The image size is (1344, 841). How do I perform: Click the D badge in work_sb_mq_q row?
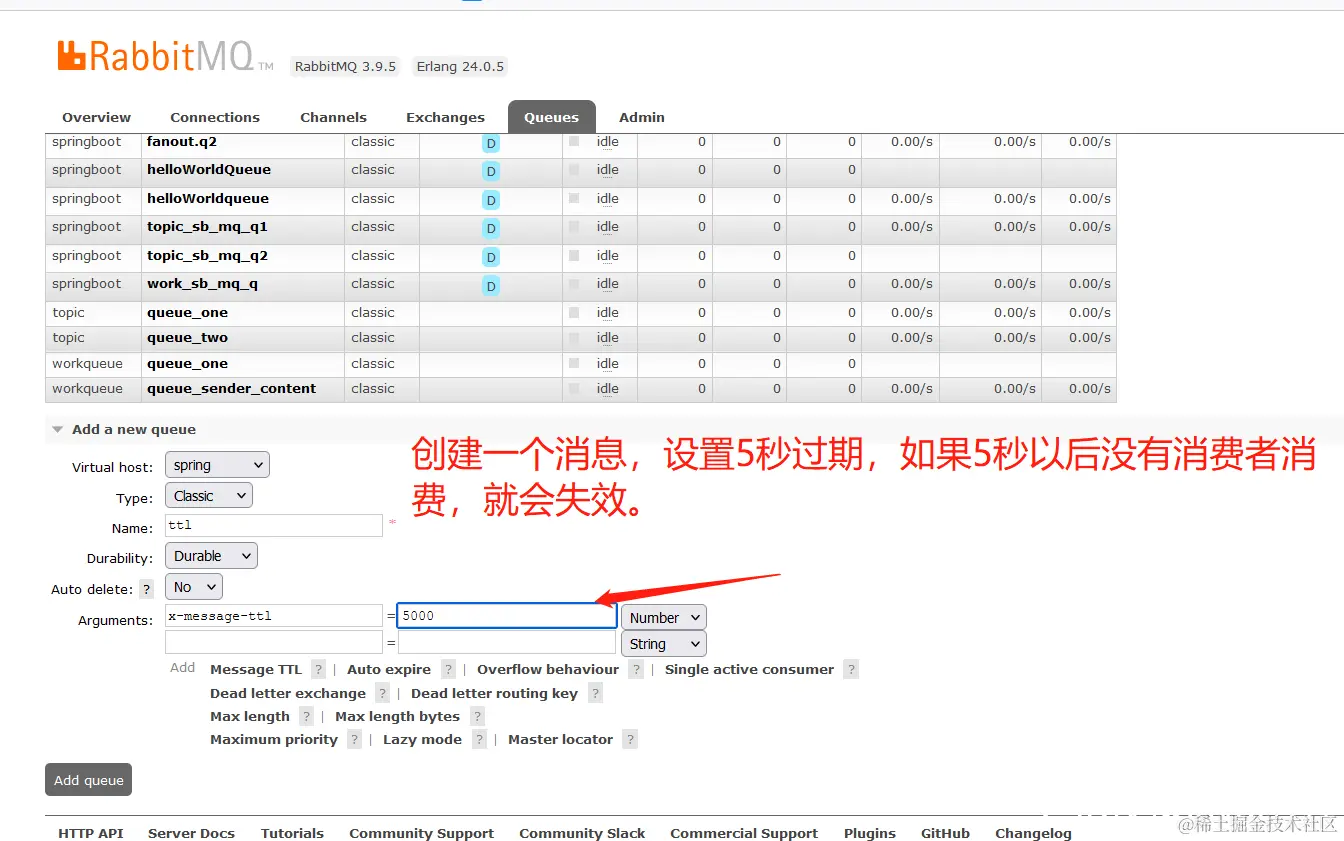(x=491, y=286)
